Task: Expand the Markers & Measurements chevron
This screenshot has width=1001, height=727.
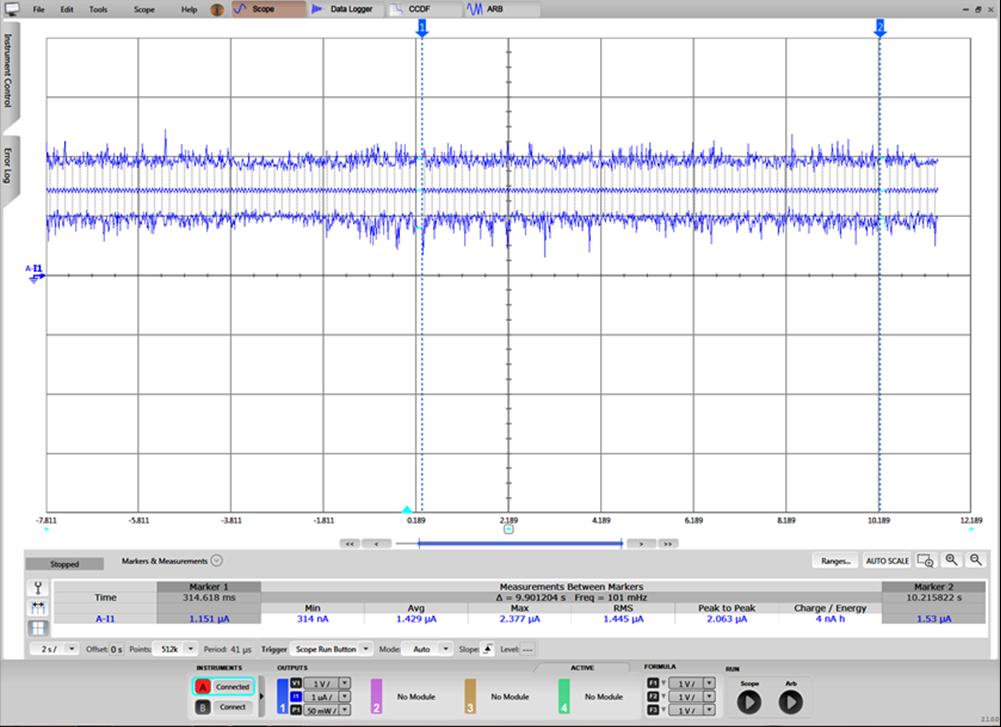Action: pyautogui.click(x=216, y=561)
